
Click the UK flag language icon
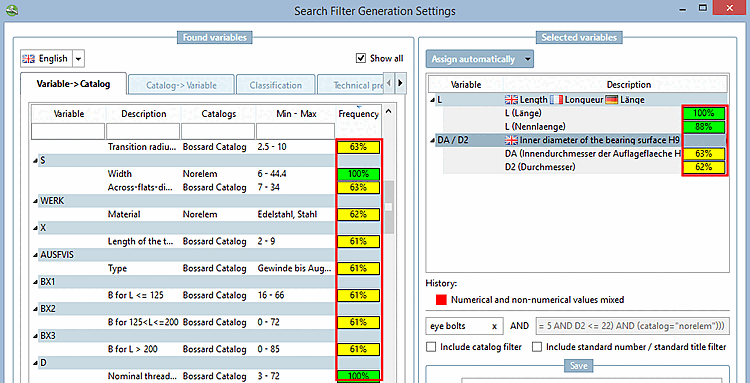29,59
